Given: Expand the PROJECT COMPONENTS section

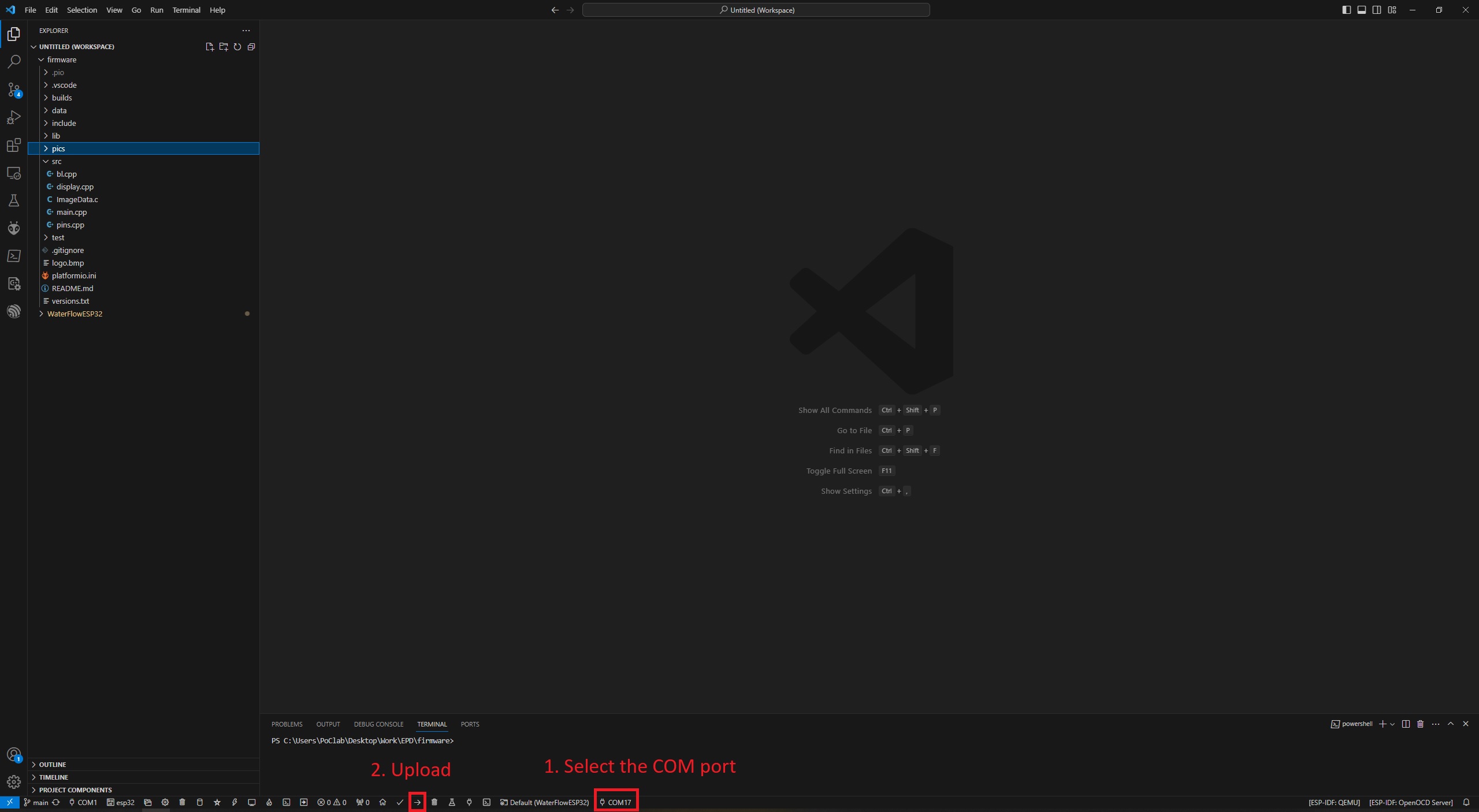Looking at the screenshot, I should (143, 790).
